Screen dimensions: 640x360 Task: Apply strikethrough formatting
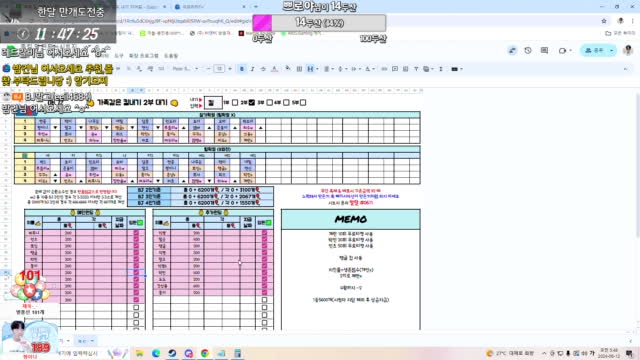pyautogui.click(x=263, y=69)
